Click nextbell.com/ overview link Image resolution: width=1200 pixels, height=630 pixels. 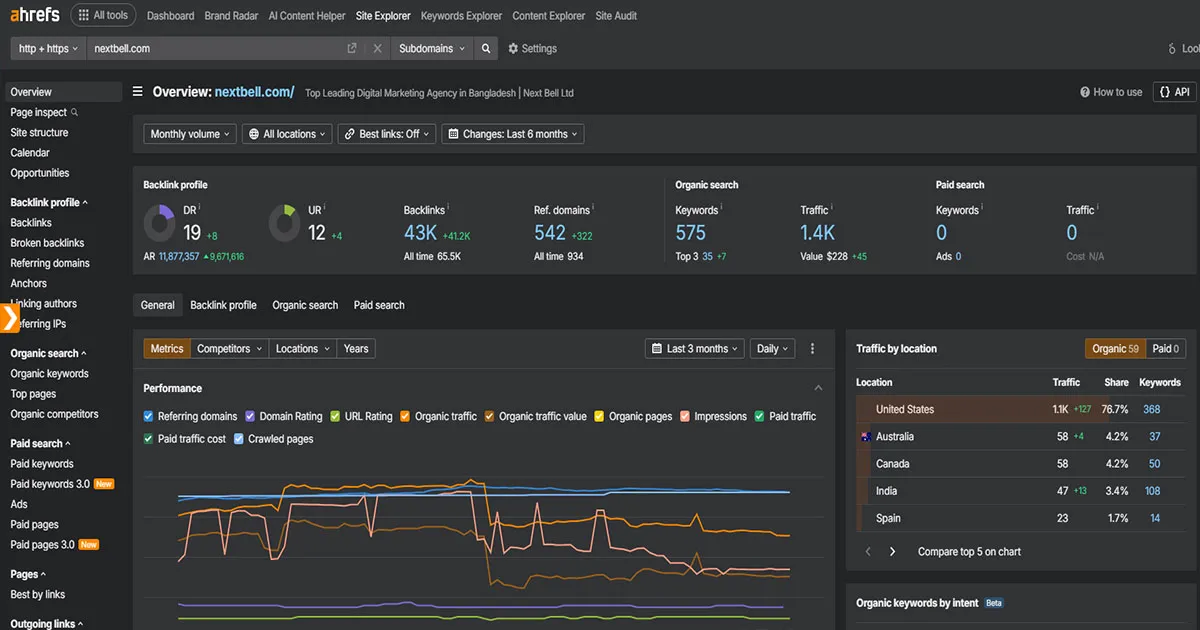click(254, 92)
